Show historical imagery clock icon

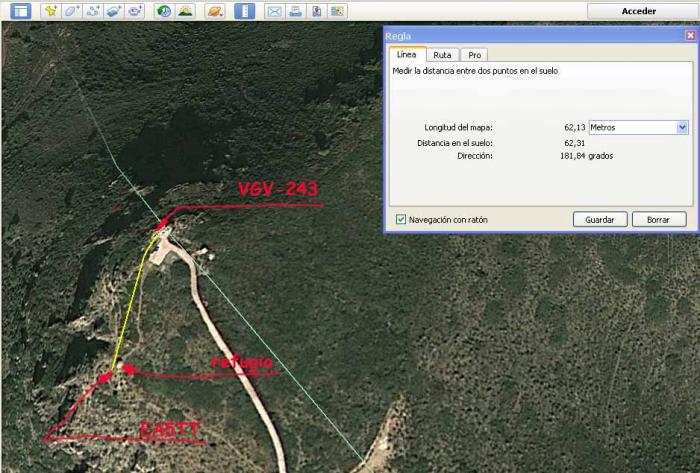[164, 11]
